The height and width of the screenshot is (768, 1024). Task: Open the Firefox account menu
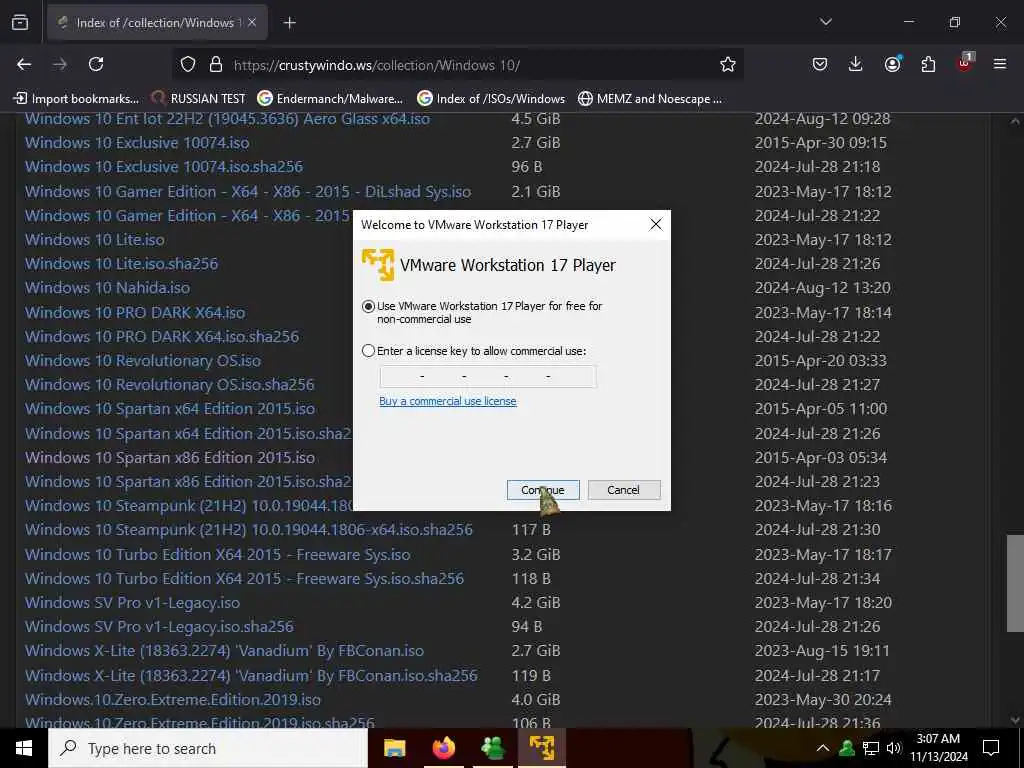pos(892,64)
